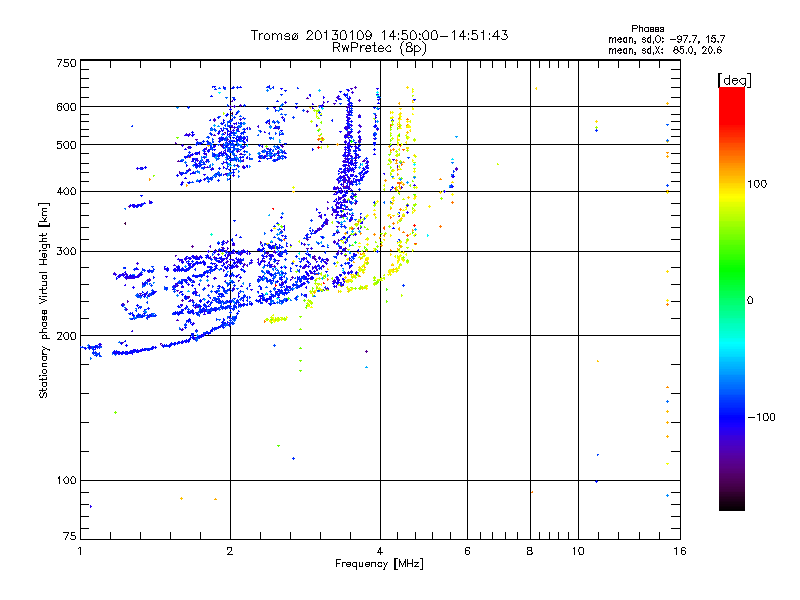This screenshot has width=800, height=600.
Task: Click the x-axis tick label '10'
Action: pyautogui.click(x=578, y=551)
